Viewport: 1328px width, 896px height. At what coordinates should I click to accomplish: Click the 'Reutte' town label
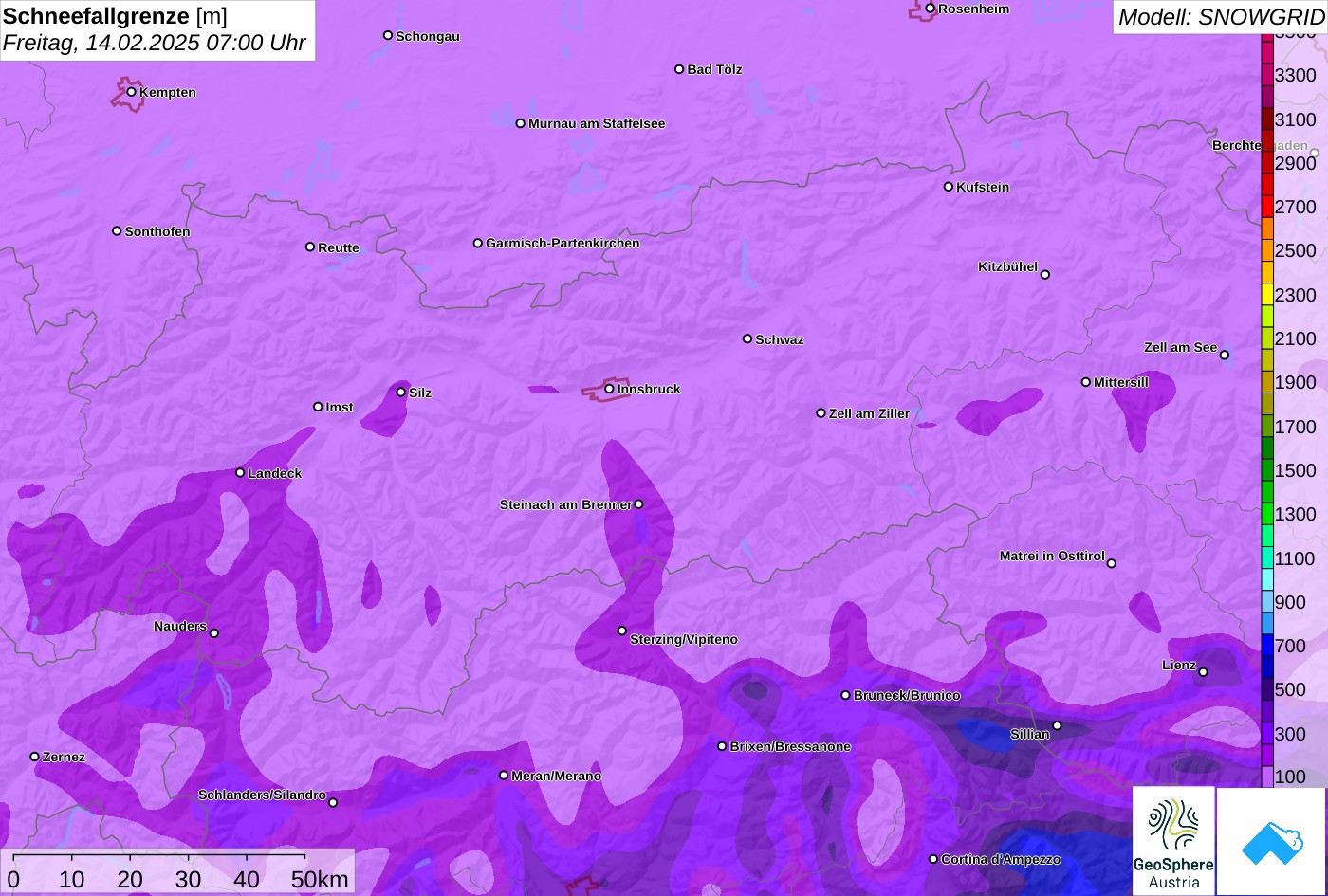coord(339,247)
